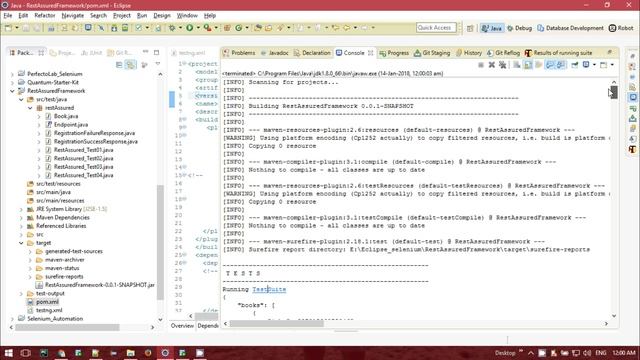Clear the console output
This screenshot has width=640, height=360.
pyautogui.click(x=517, y=65)
